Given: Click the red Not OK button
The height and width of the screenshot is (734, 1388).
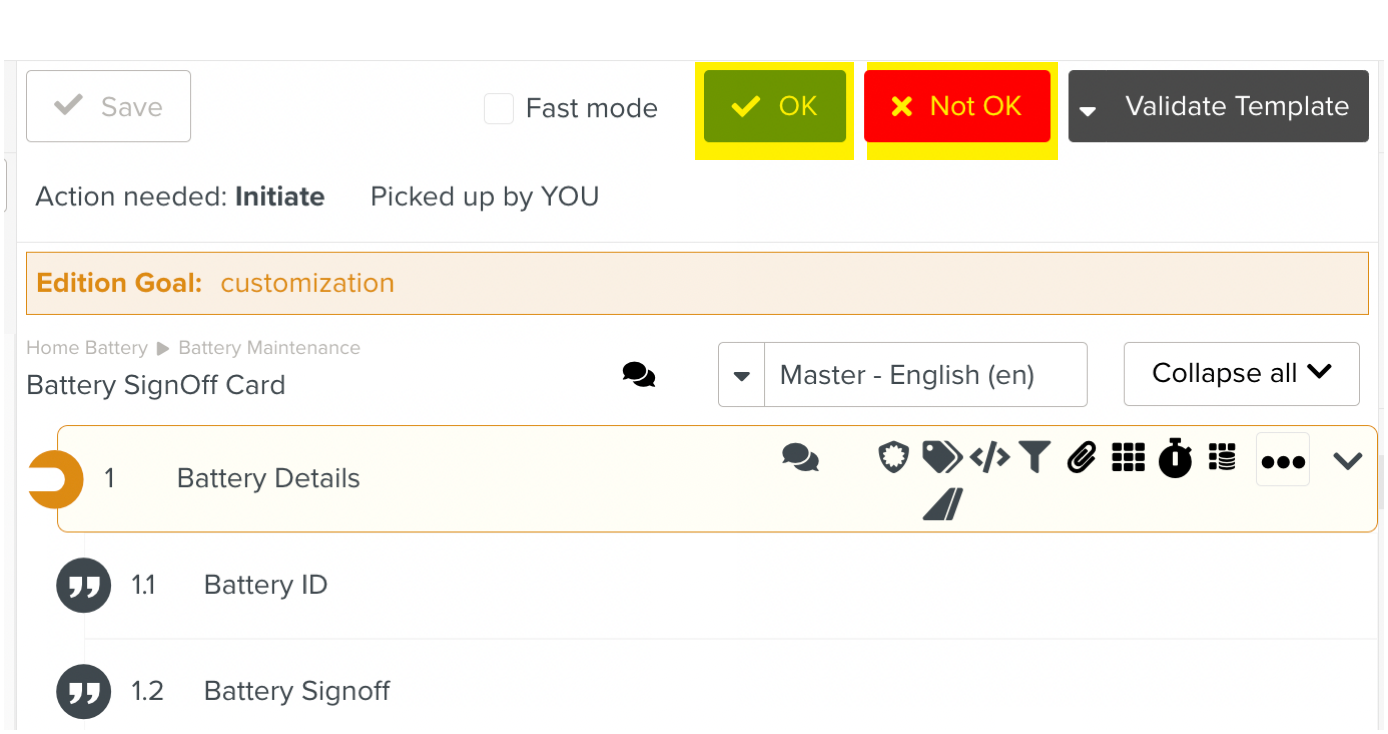Looking at the screenshot, I should (957, 107).
